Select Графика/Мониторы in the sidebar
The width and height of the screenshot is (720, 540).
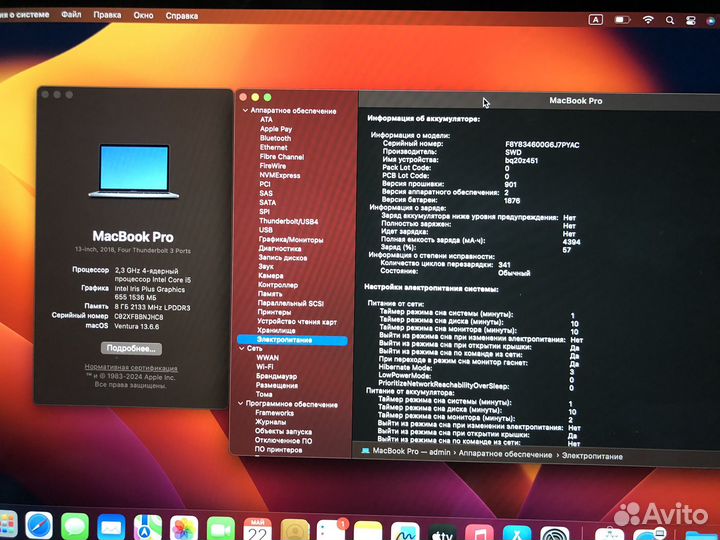tap(291, 240)
